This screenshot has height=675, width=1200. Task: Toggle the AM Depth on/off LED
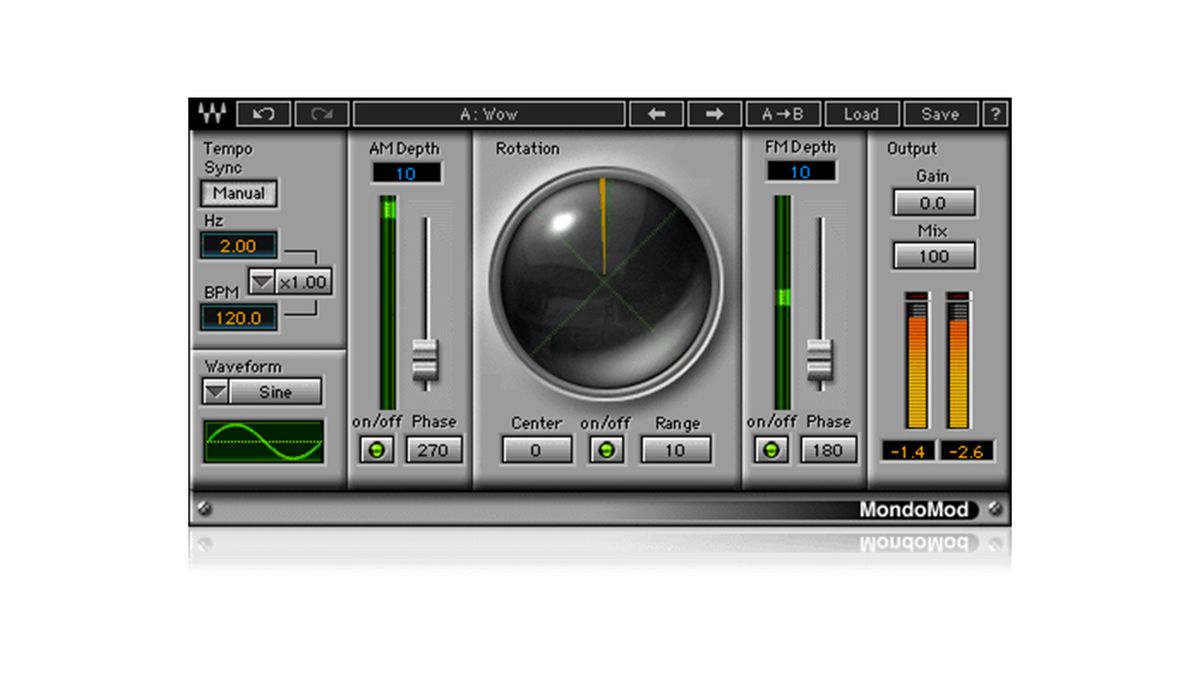pos(378,450)
